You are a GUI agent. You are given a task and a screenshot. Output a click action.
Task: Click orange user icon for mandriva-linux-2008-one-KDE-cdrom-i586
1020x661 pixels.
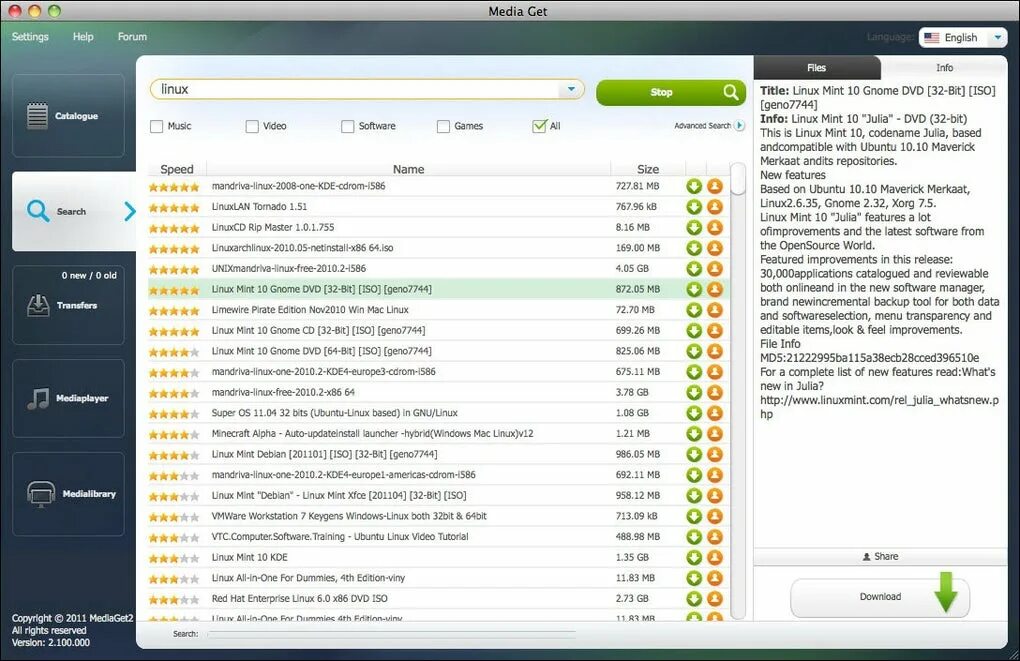[715, 186]
